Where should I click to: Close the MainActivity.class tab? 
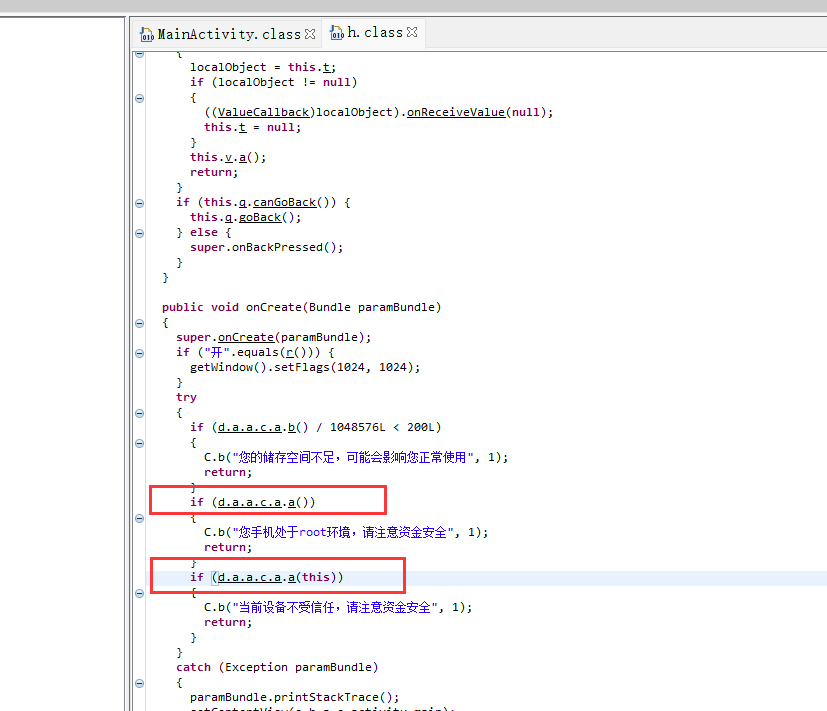click(310, 34)
